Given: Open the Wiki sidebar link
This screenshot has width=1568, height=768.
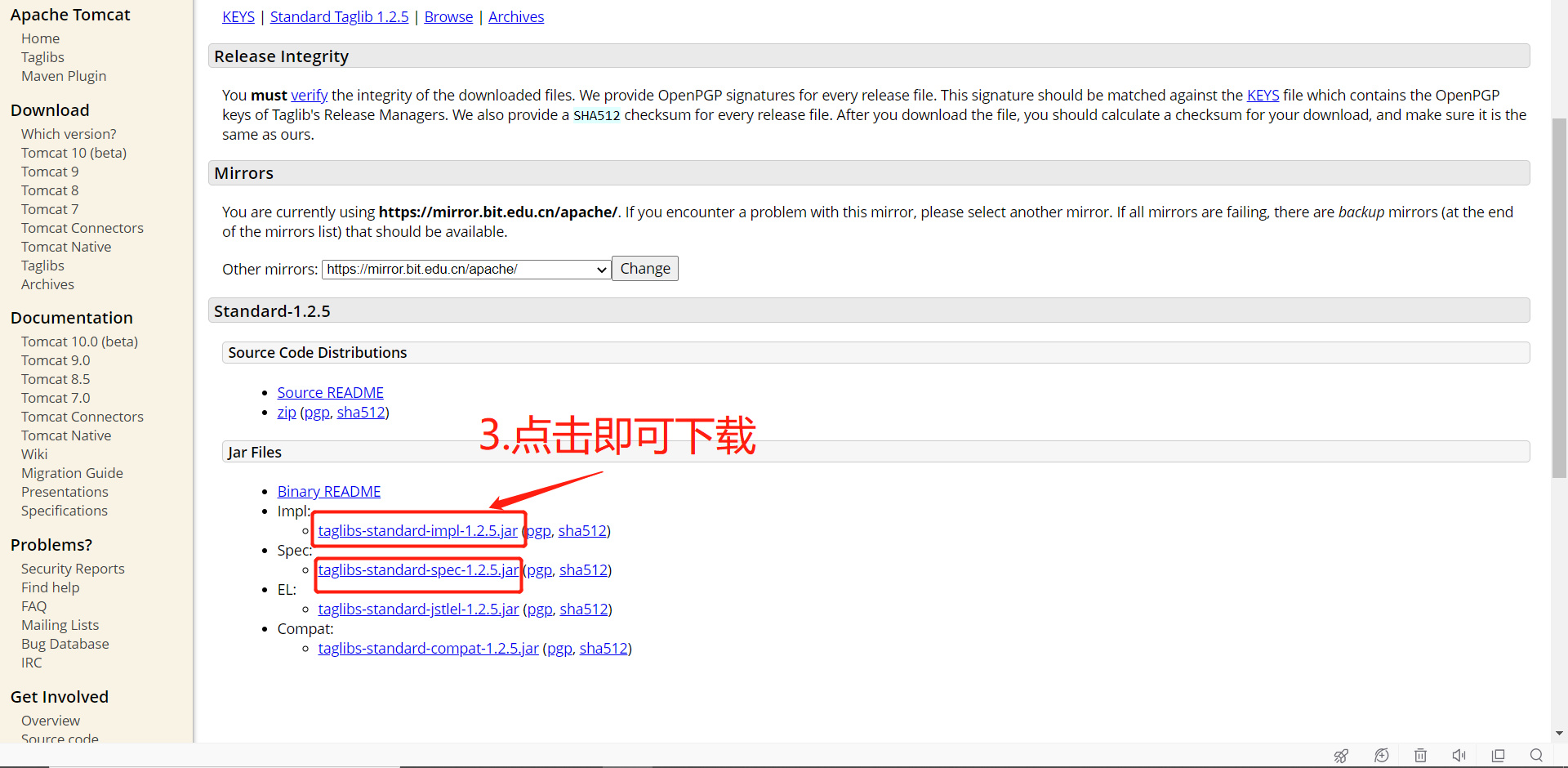Looking at the screenshot, I should click(x=34, y=454).
